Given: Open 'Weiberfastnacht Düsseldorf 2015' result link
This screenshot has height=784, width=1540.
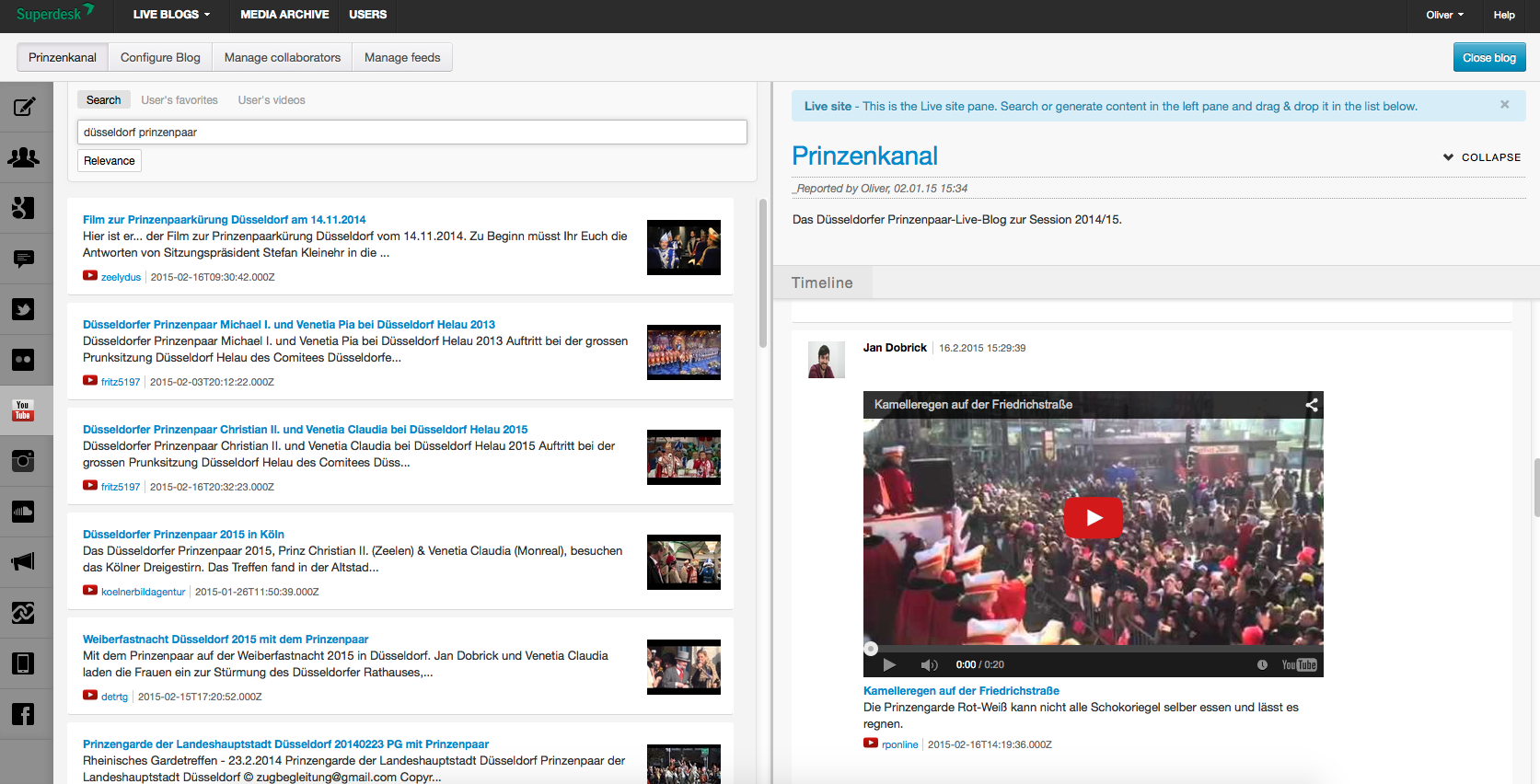Looking at the screenshot, I should click(226, 640).
